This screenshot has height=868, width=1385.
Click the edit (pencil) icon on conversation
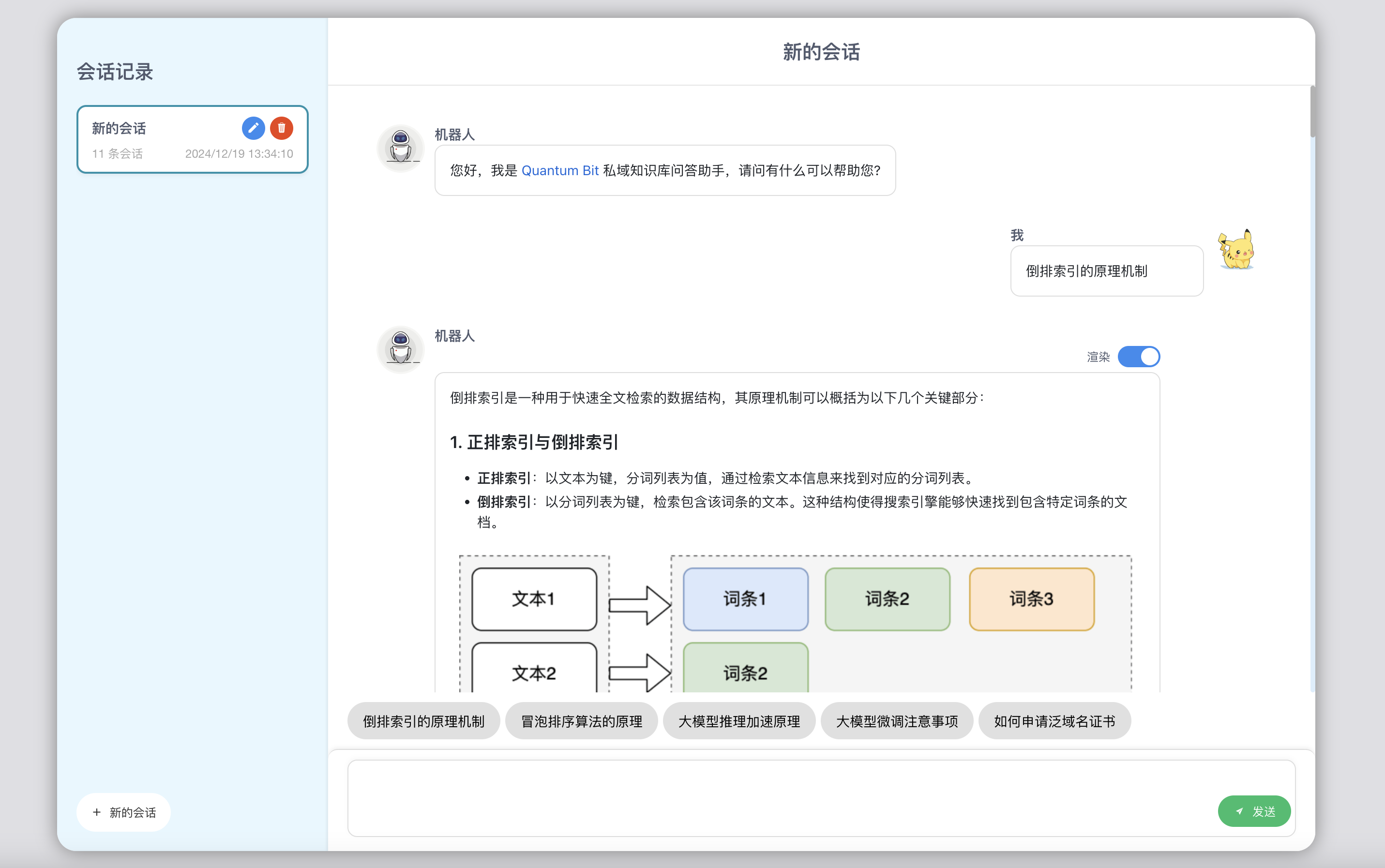click(x=253, y=127)
